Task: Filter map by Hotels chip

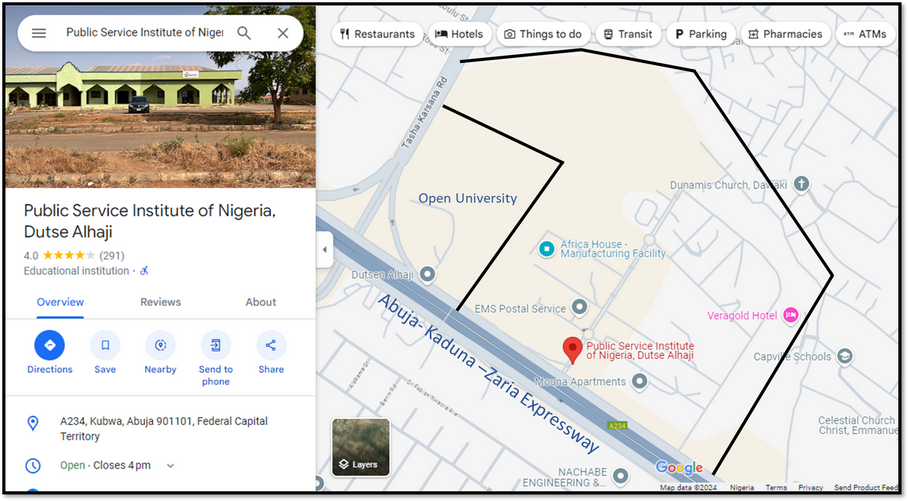Action: [459, 34]
